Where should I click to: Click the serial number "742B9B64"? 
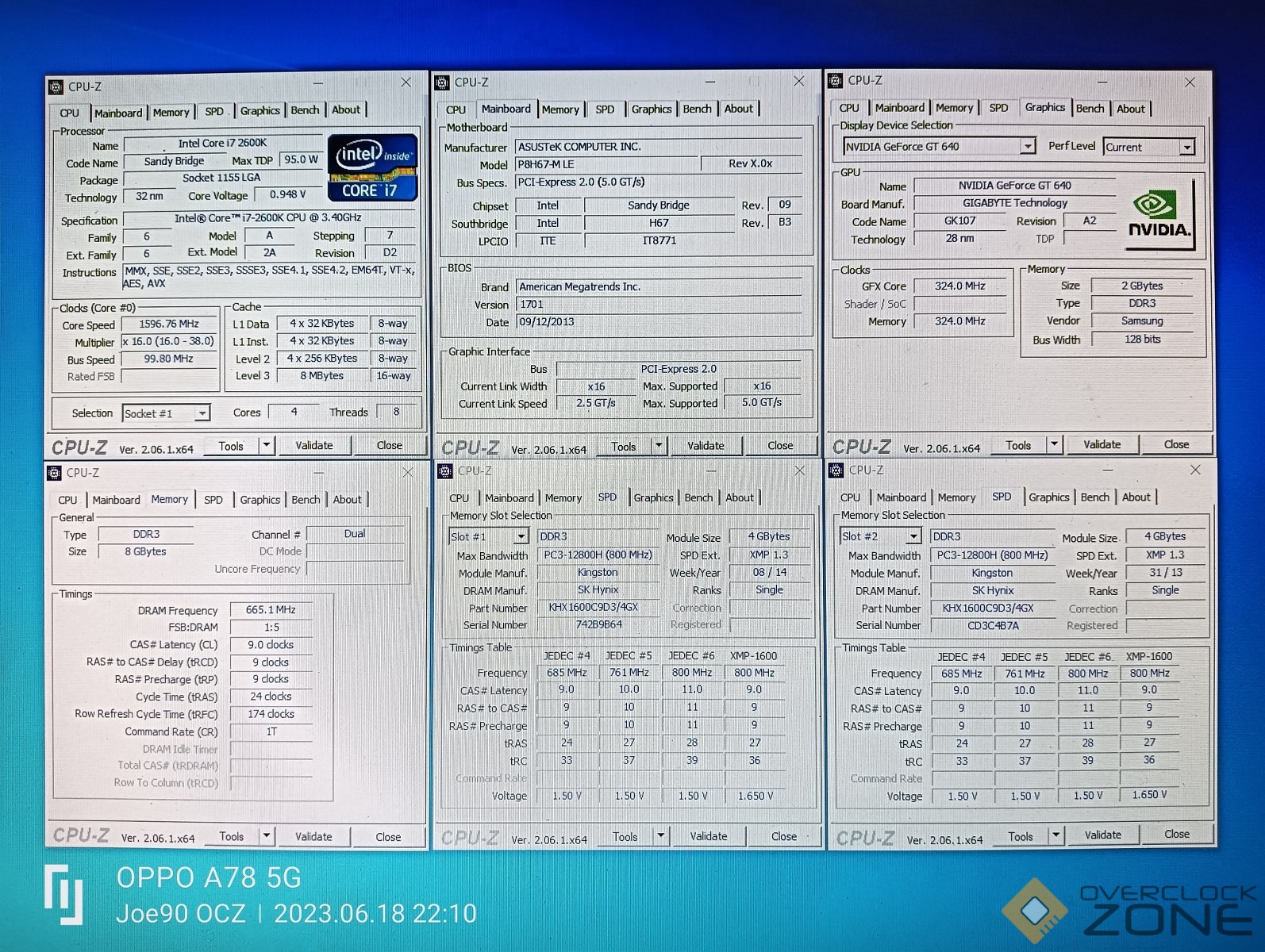599,625
